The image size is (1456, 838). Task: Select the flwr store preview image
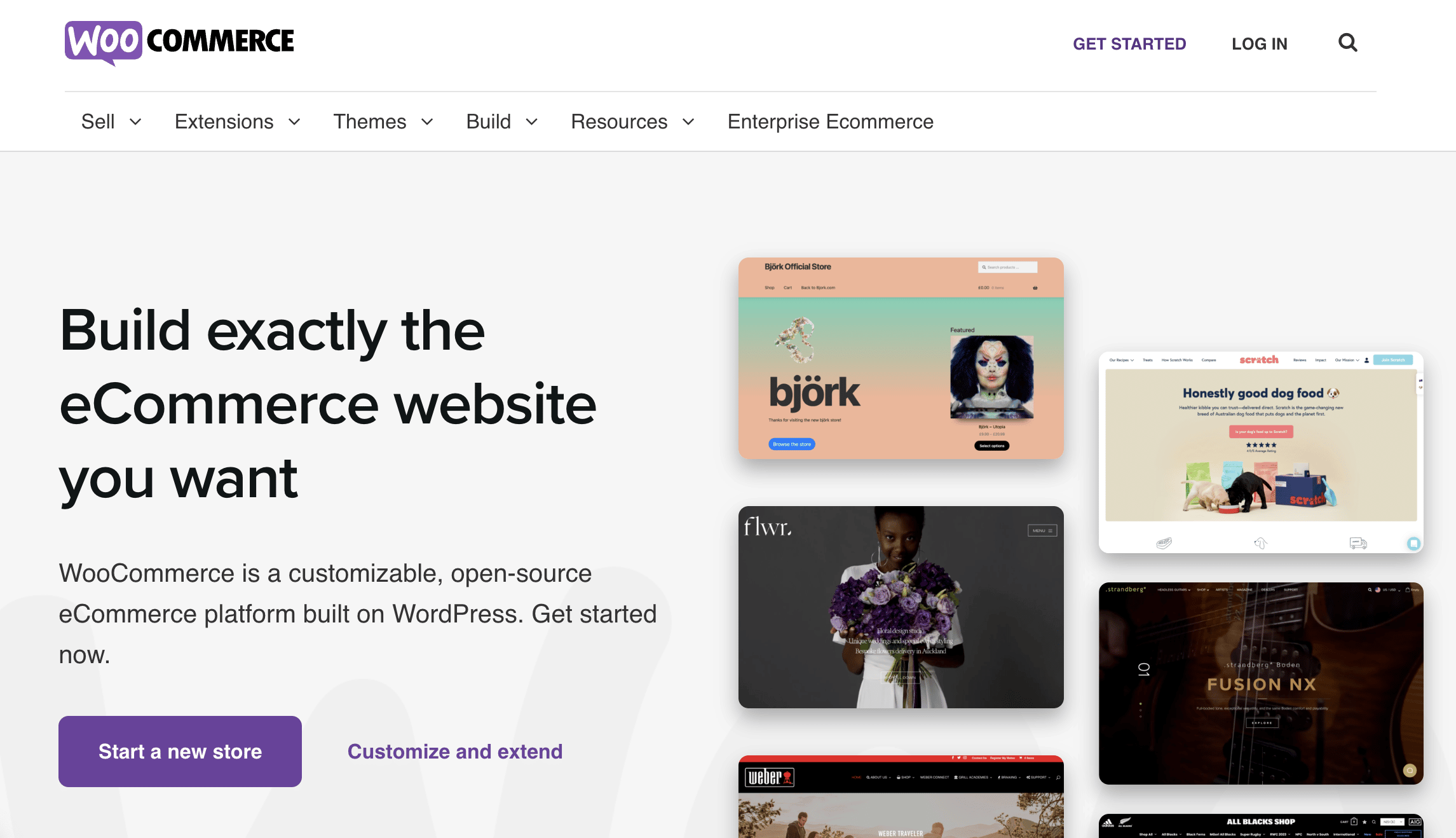(x=900, y=607)
